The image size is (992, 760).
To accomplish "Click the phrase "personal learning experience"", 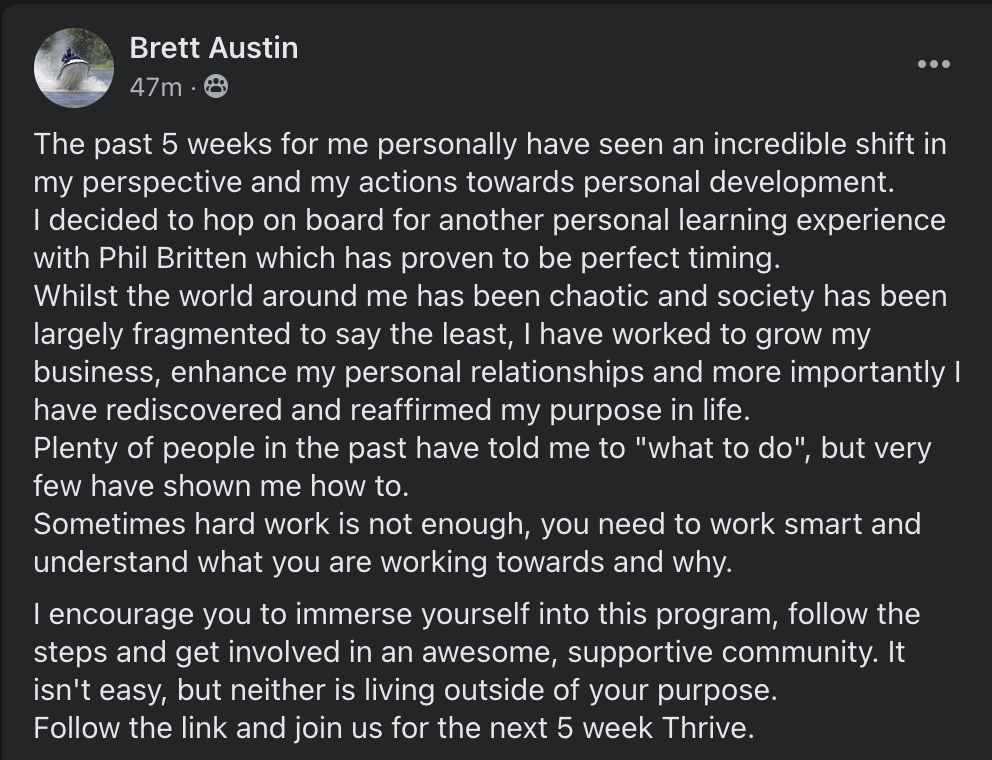I will [x=768, y=220].
